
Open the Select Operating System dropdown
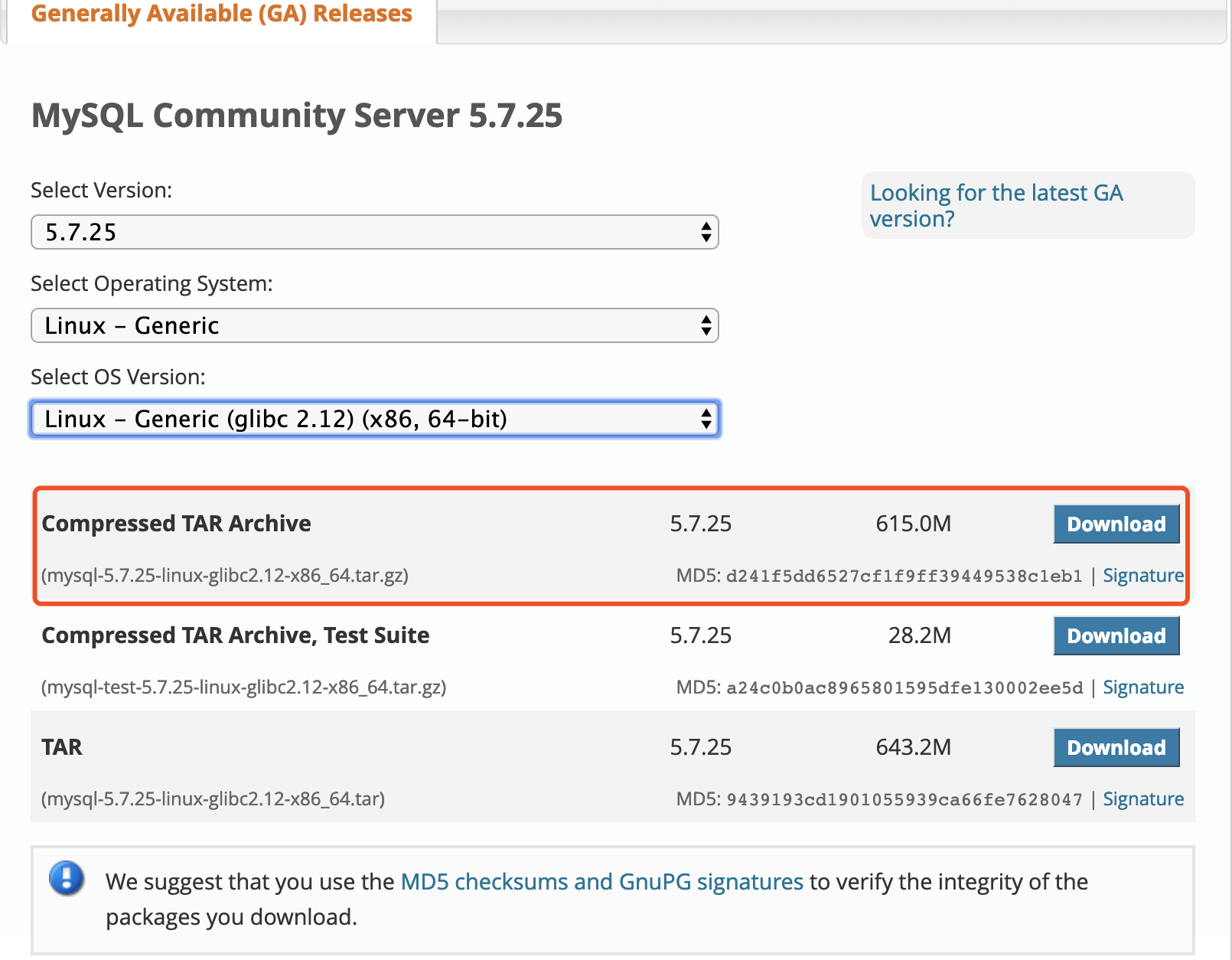[375, 325]
